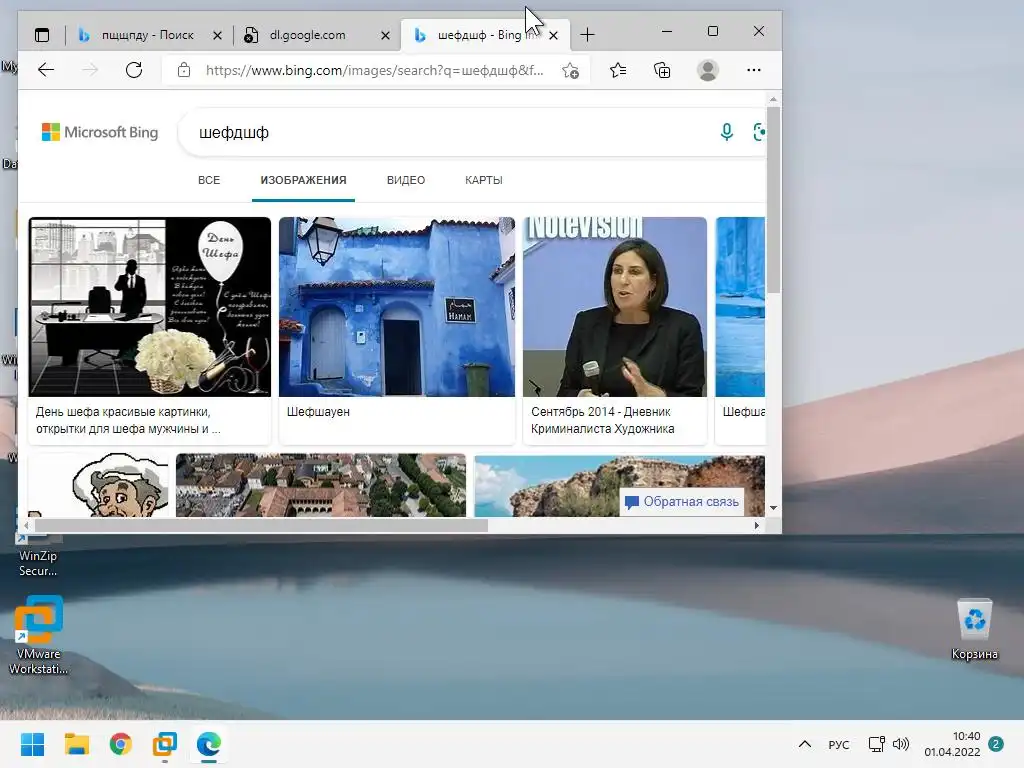Open a new tab with the plus button

(587, 35)
